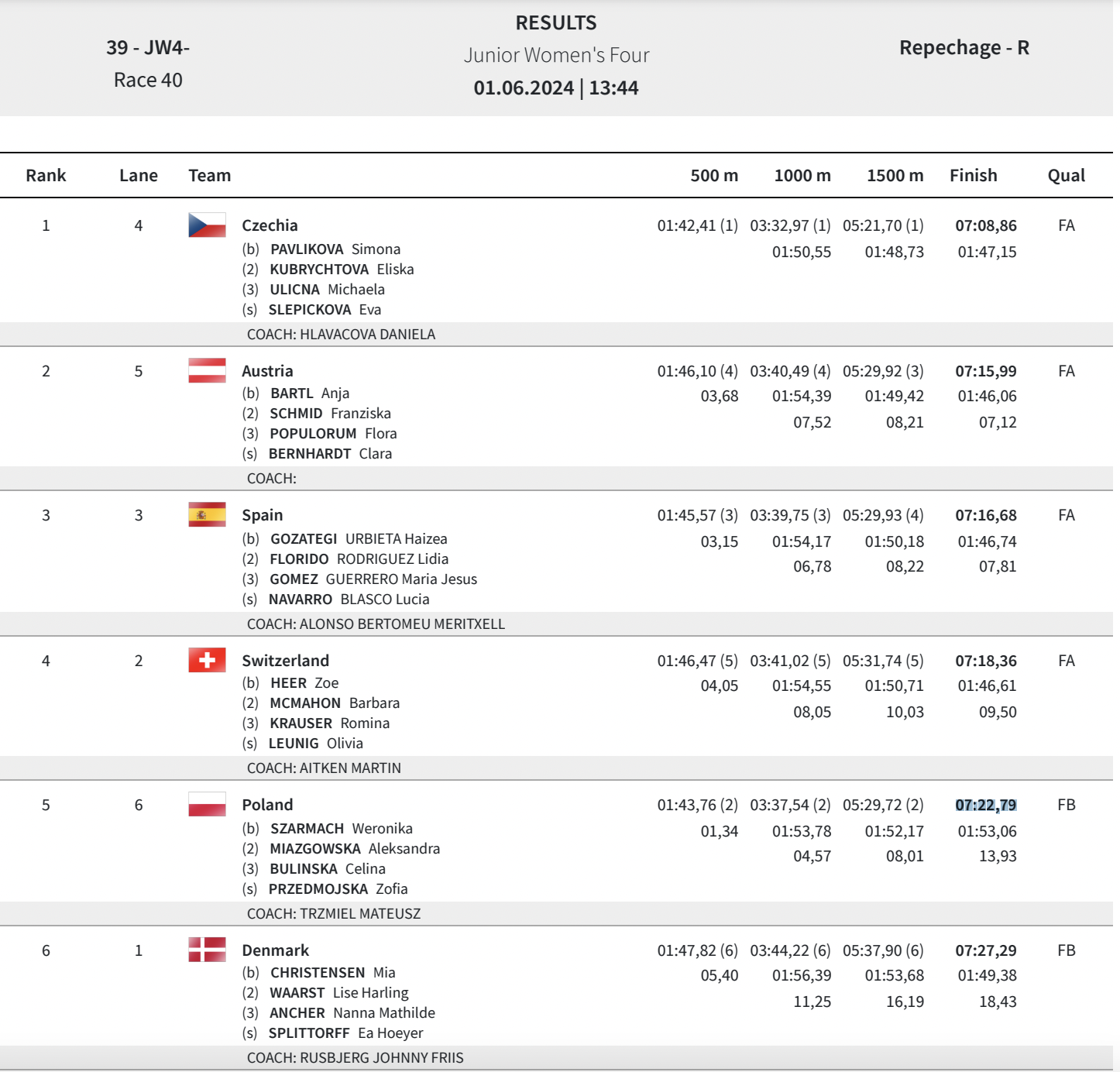Select the Czechia team name

(x=270, y=225)
